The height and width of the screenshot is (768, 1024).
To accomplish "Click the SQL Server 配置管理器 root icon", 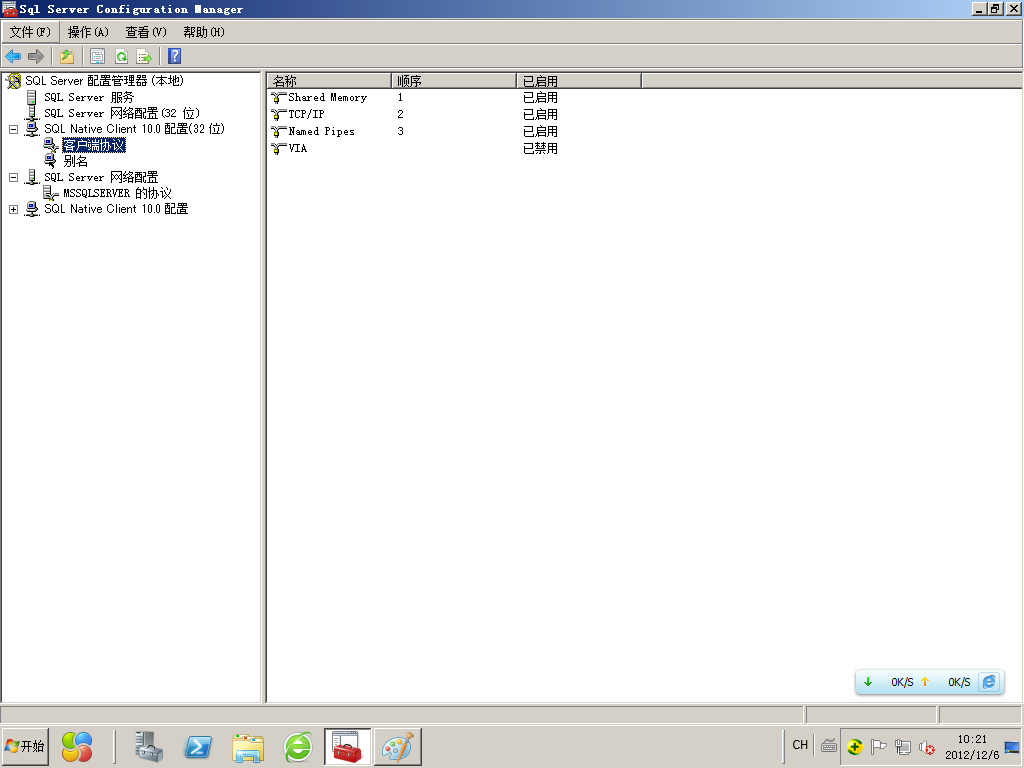I will pyautogui.click(x=13, y=81).
